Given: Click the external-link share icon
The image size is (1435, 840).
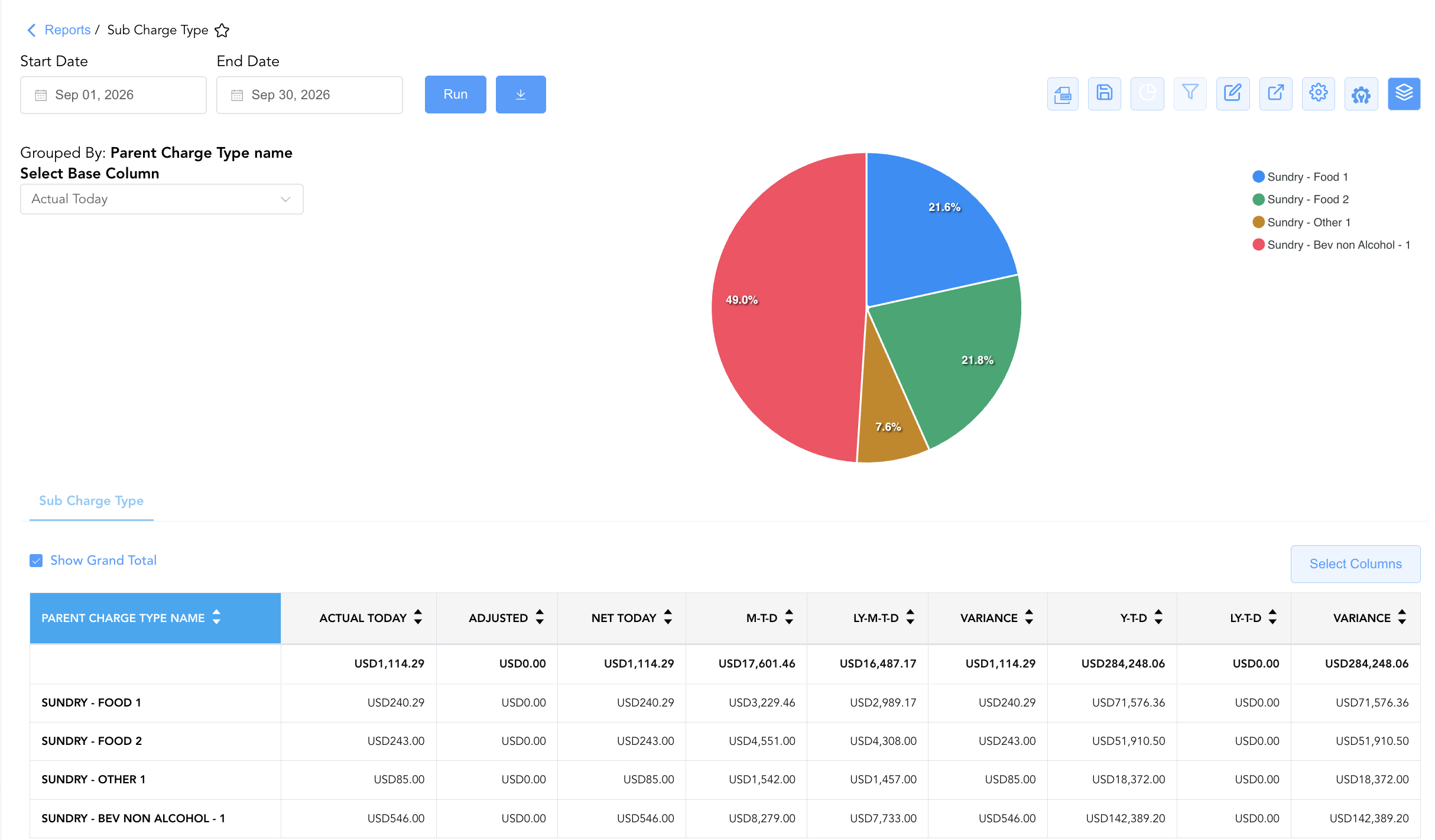Looking at the screenshot, I should tap(1276, 94).
